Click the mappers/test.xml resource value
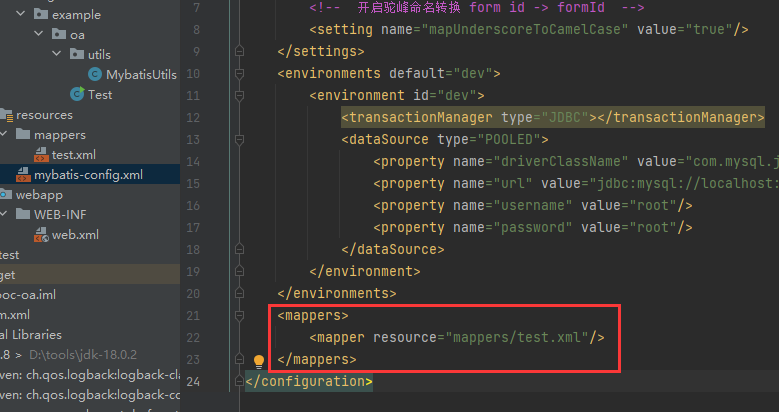 [518, 338]
